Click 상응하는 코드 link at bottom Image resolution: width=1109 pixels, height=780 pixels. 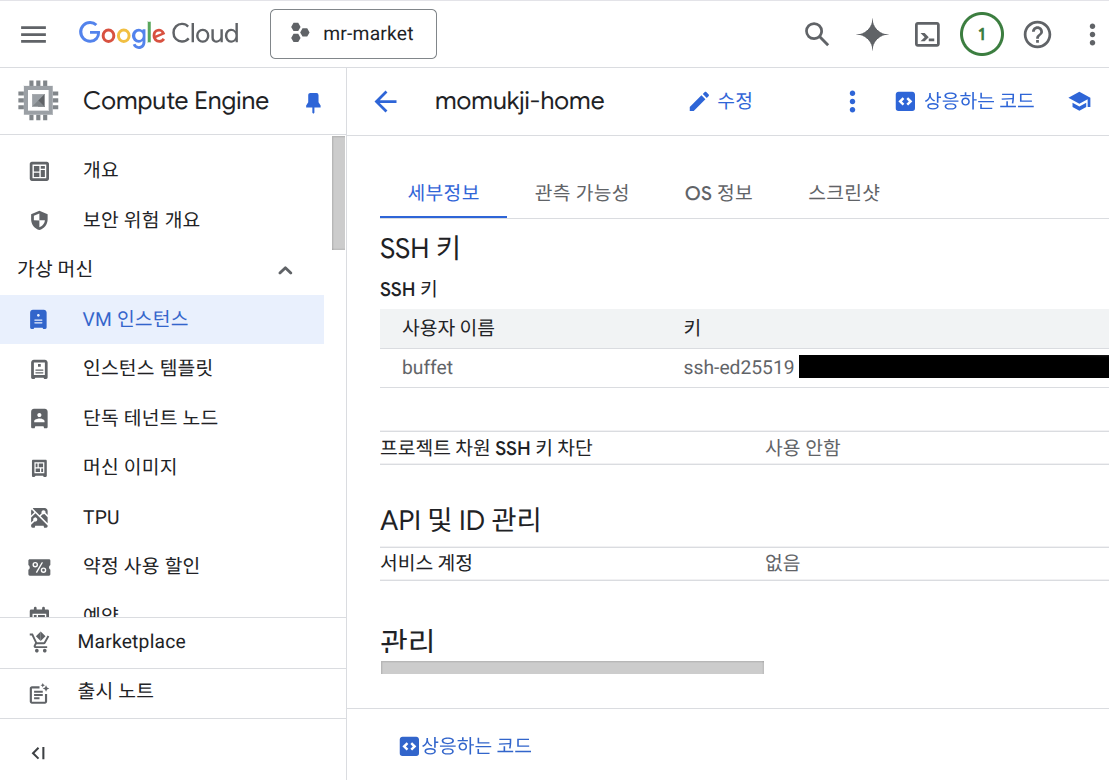[466, 746]
